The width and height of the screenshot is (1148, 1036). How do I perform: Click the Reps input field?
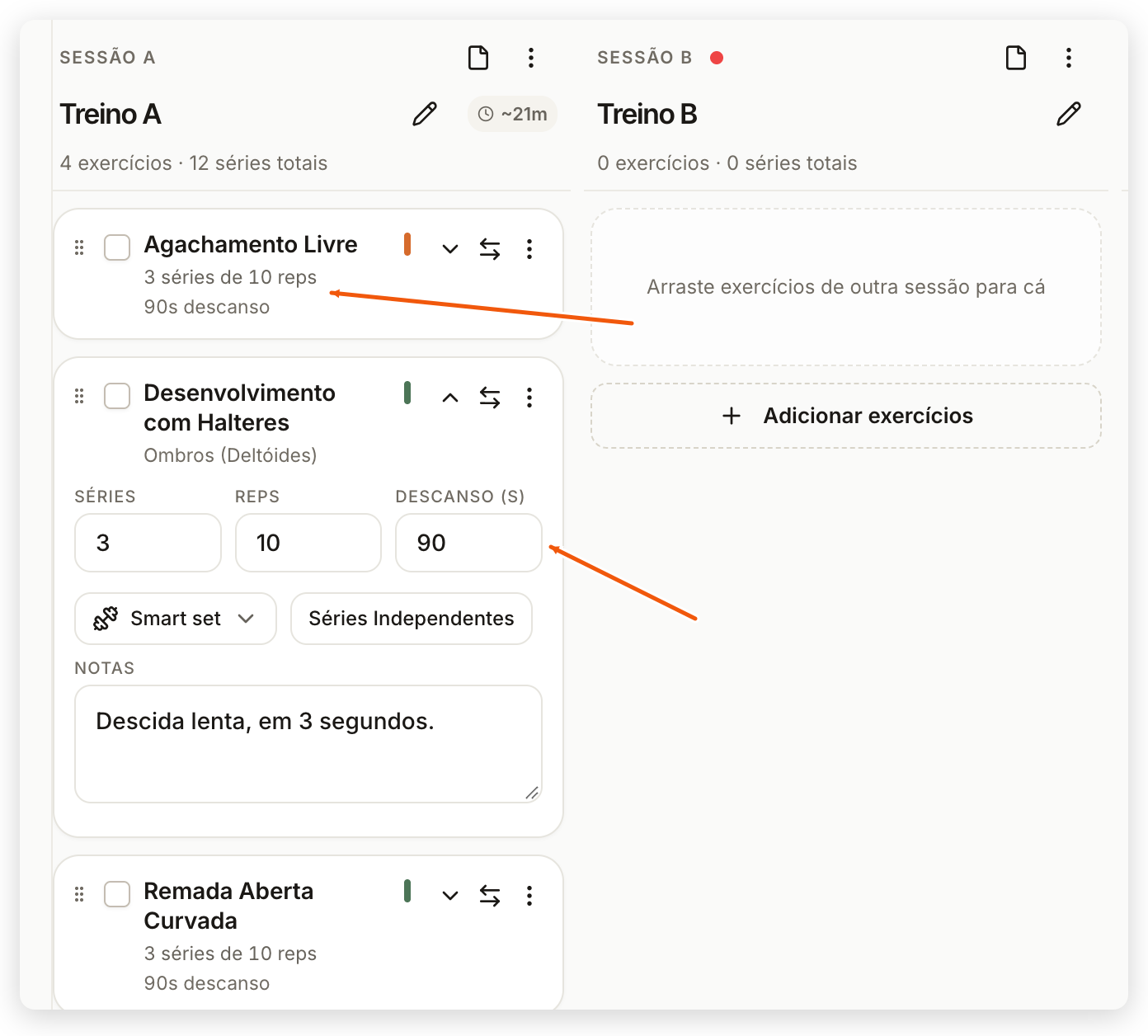pyautogui.click(x=308, y=543)
